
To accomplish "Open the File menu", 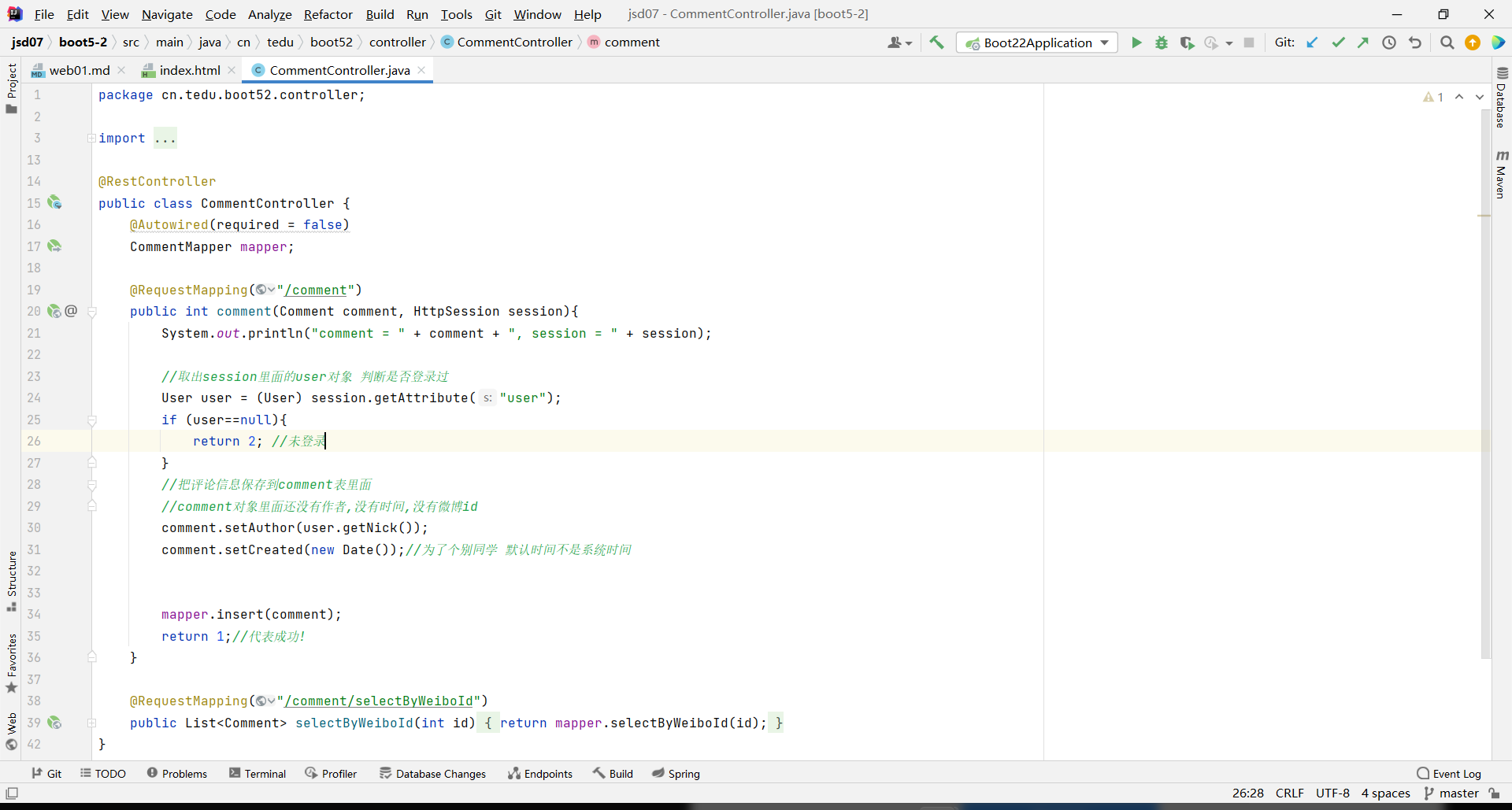I will (44, 14).
